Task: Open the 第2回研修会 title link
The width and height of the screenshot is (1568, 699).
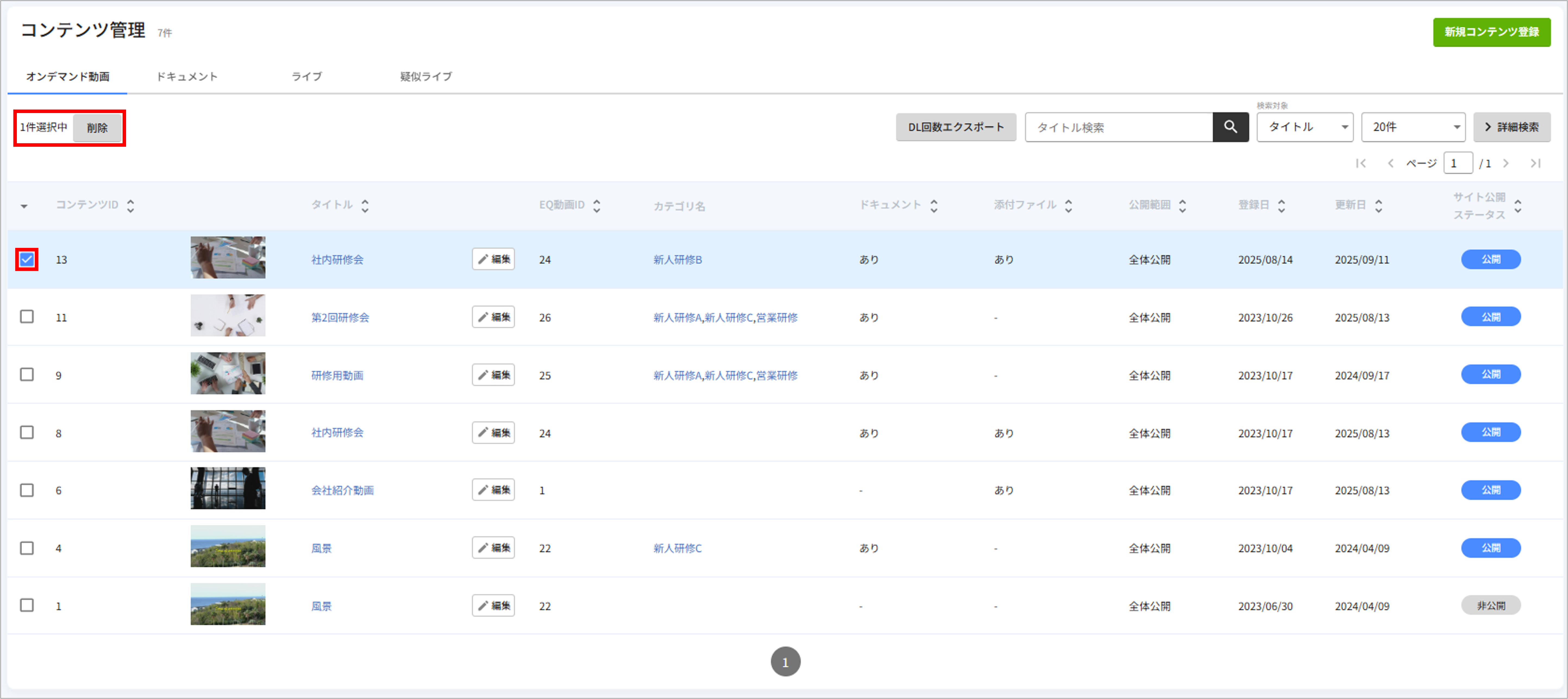Action: point(340,317)
